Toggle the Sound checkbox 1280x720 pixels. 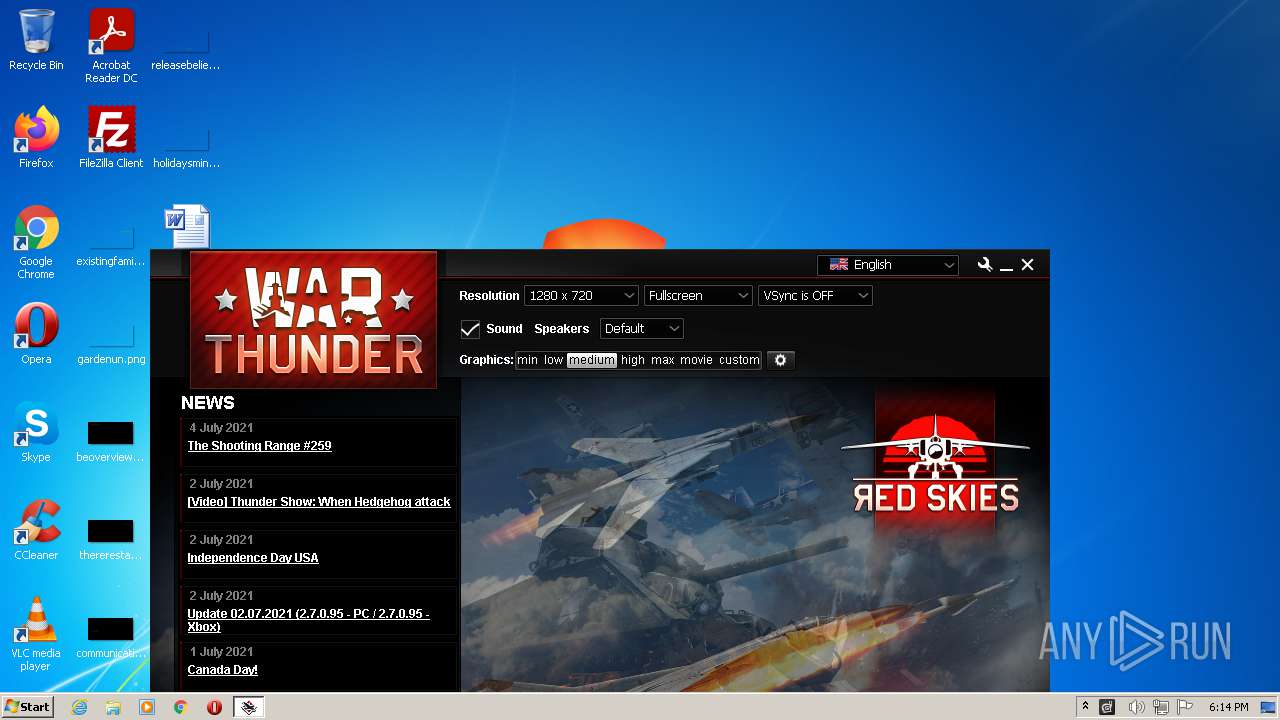[x=470, y=329]
